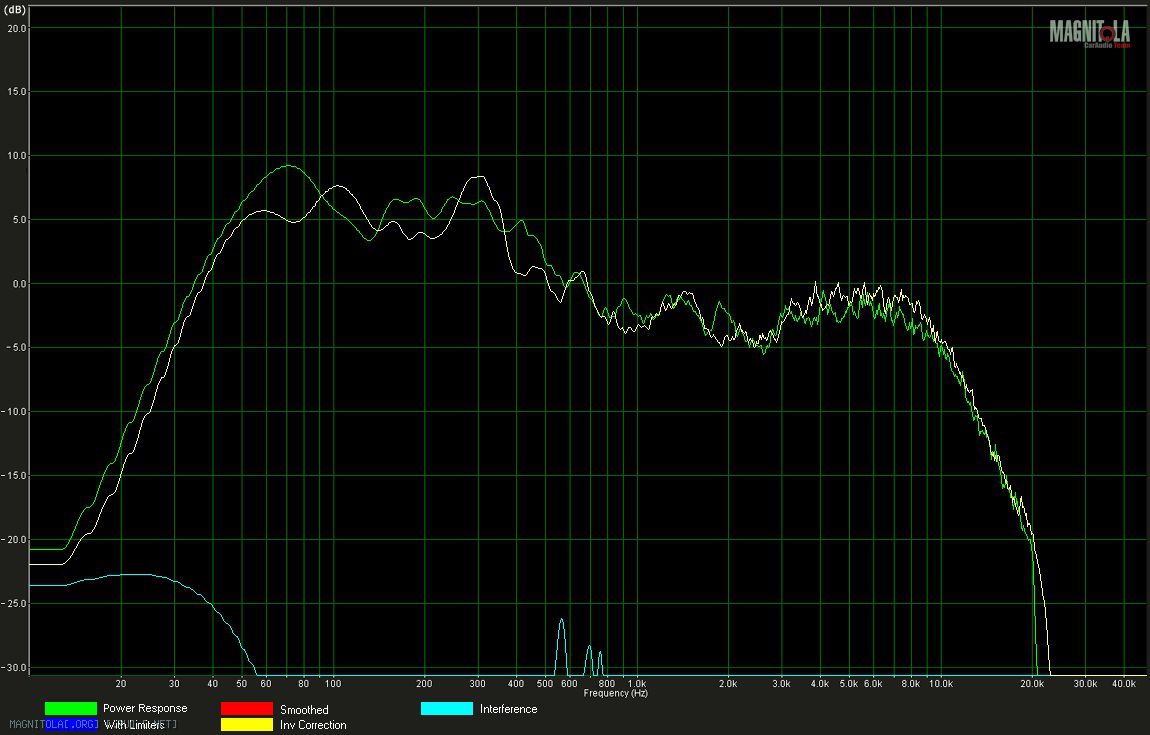The image size is (1150, 735).
Task: Select the Interference legend label
Action: click(508, 709)
